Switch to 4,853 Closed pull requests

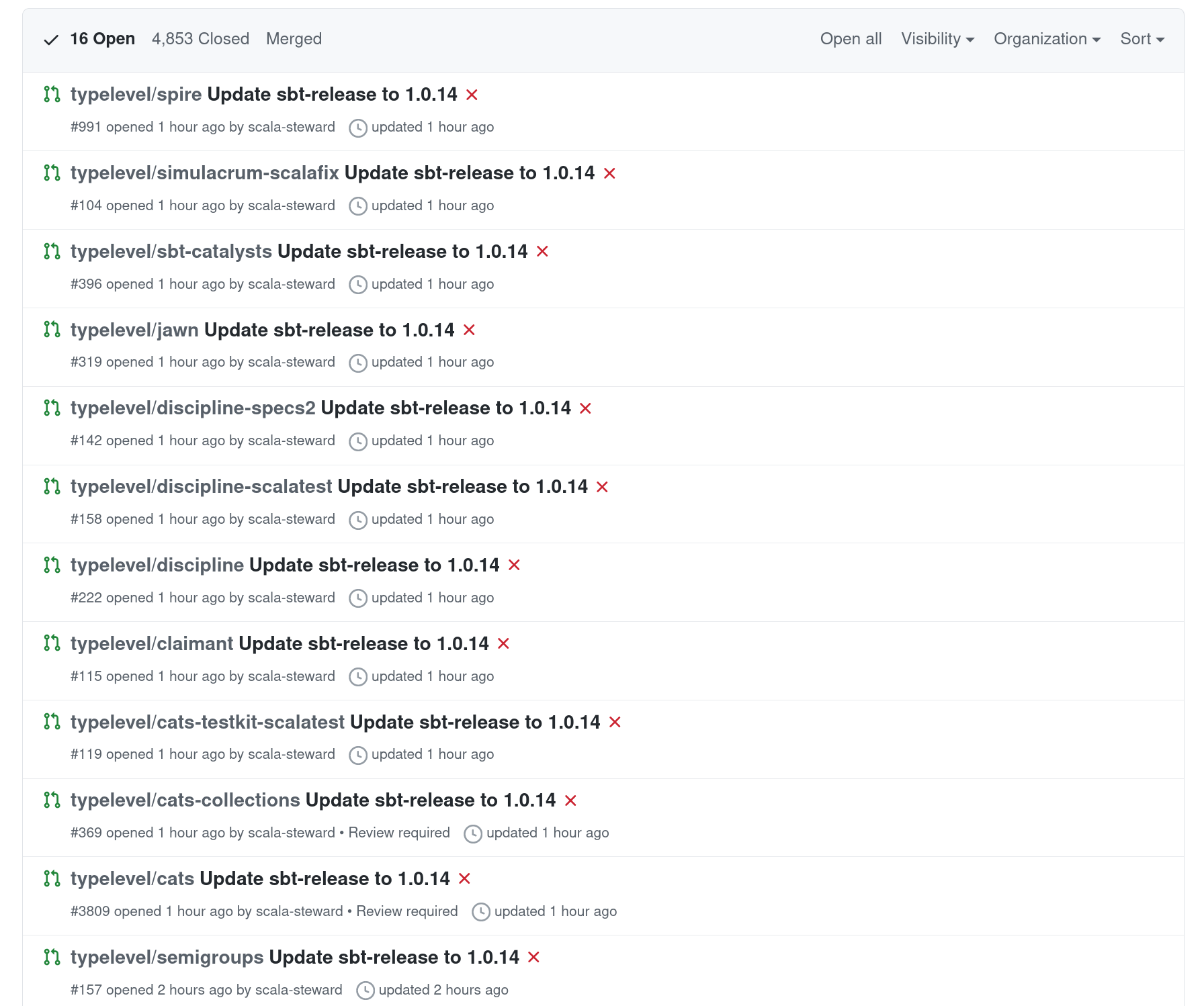point(200,39)
